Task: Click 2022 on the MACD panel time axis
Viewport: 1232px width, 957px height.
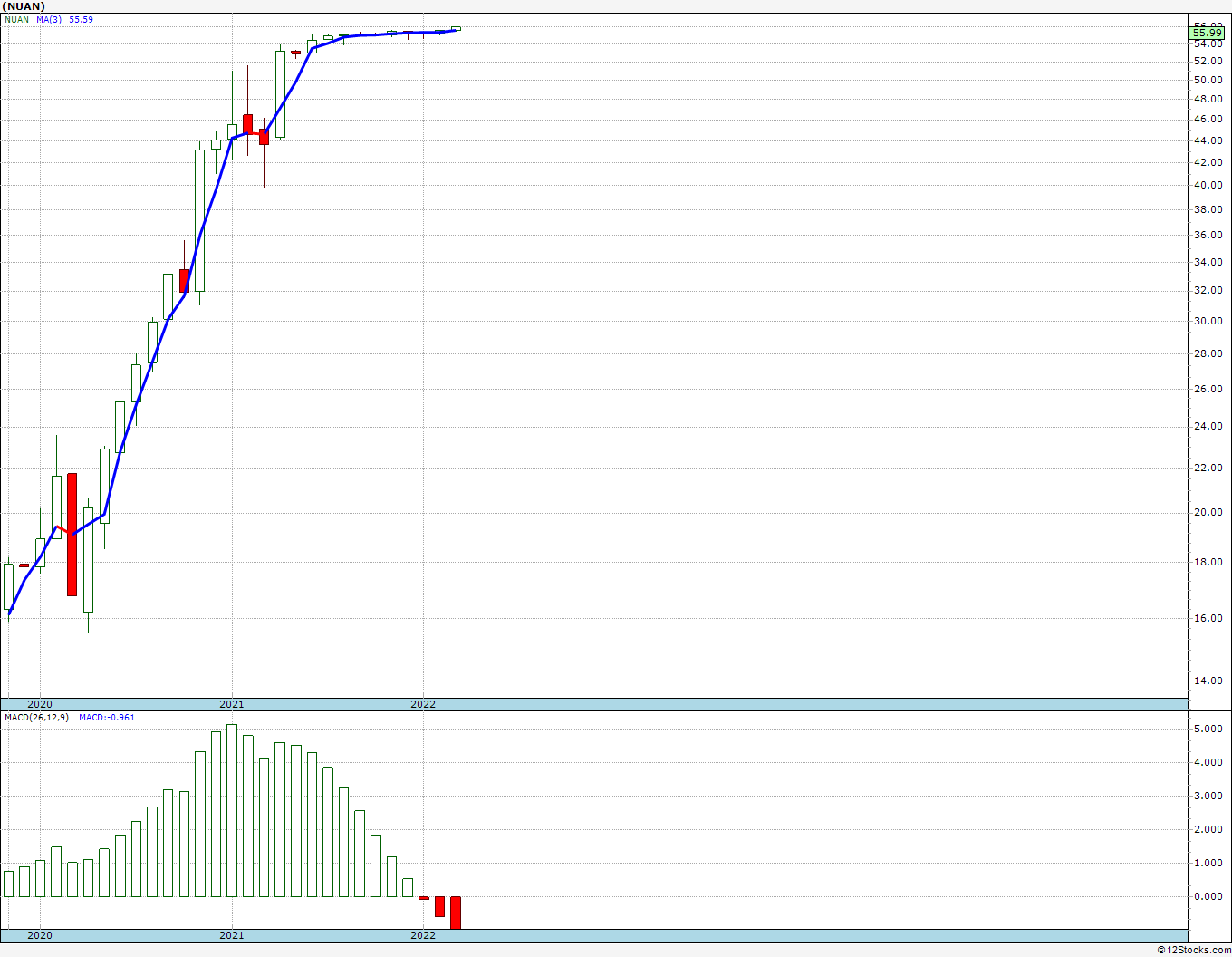Action: [x=423, y=935]
